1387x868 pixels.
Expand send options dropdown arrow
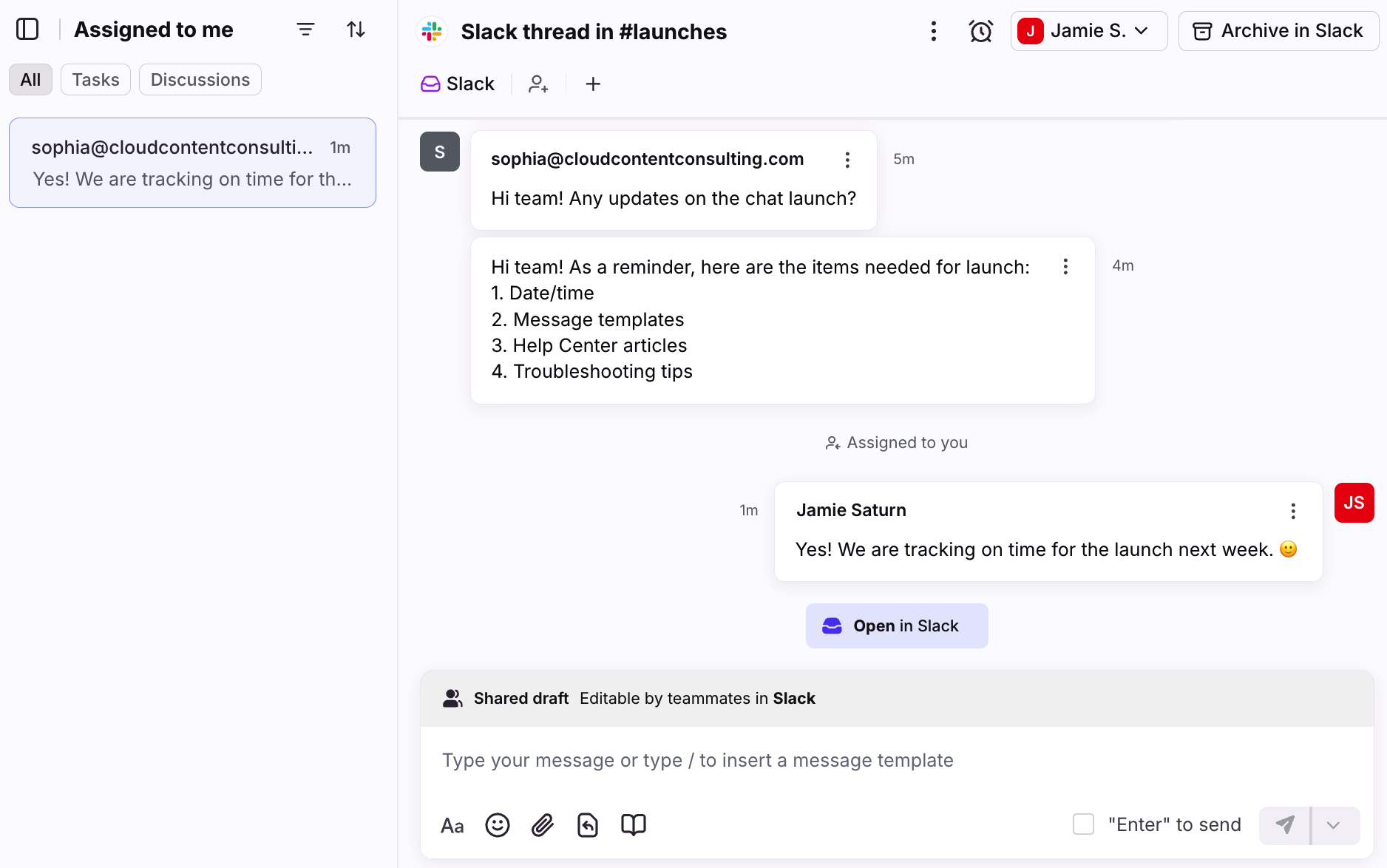pos(1334,825)
